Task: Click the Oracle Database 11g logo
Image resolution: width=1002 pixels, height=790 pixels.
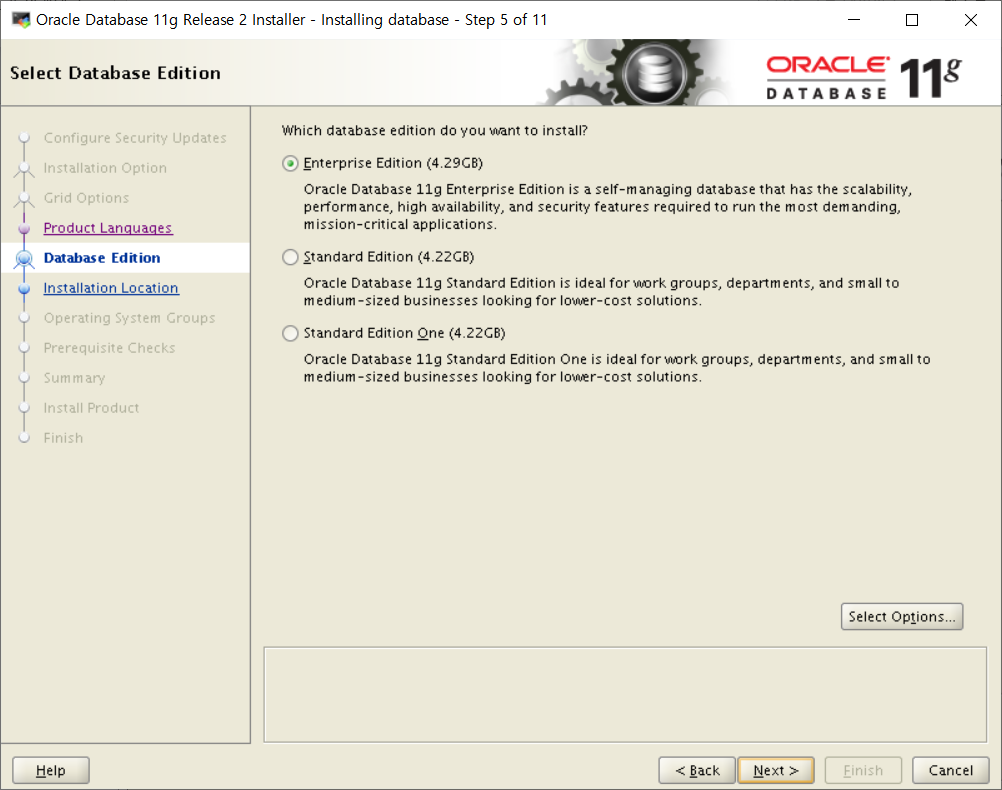Action: [863, 78]
